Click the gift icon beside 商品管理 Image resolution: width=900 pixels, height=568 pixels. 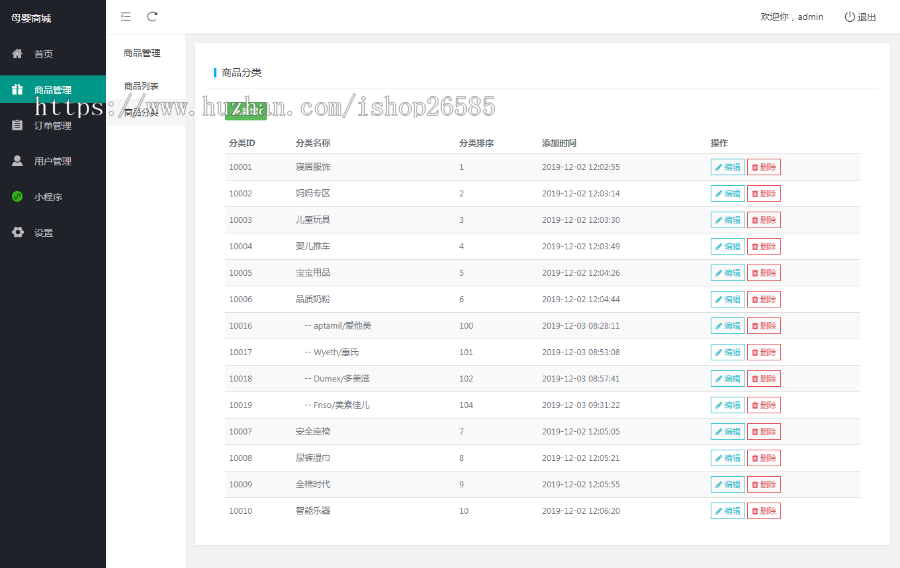pyautogui.click(x=17, y=90)
